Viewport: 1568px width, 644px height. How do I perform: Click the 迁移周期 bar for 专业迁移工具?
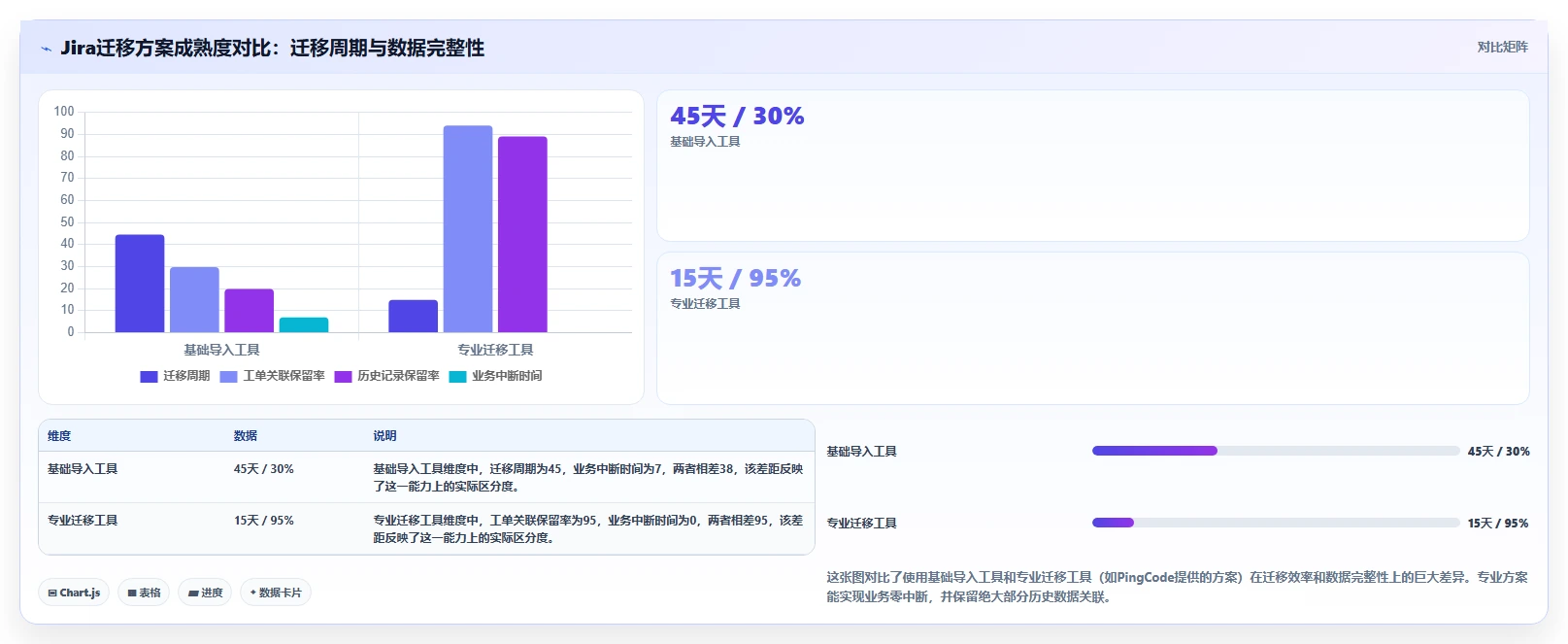click(414, 317)
